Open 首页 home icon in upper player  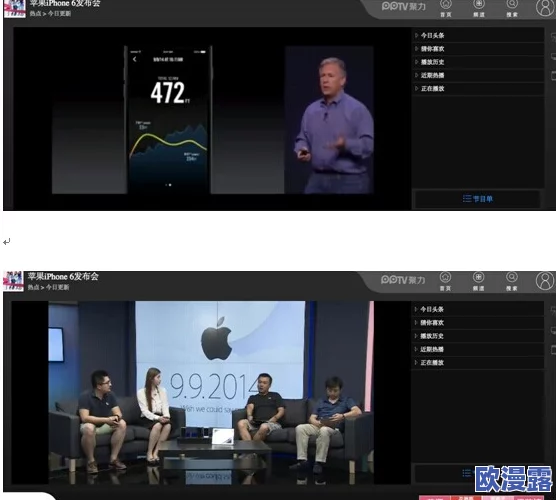(446, 8)
